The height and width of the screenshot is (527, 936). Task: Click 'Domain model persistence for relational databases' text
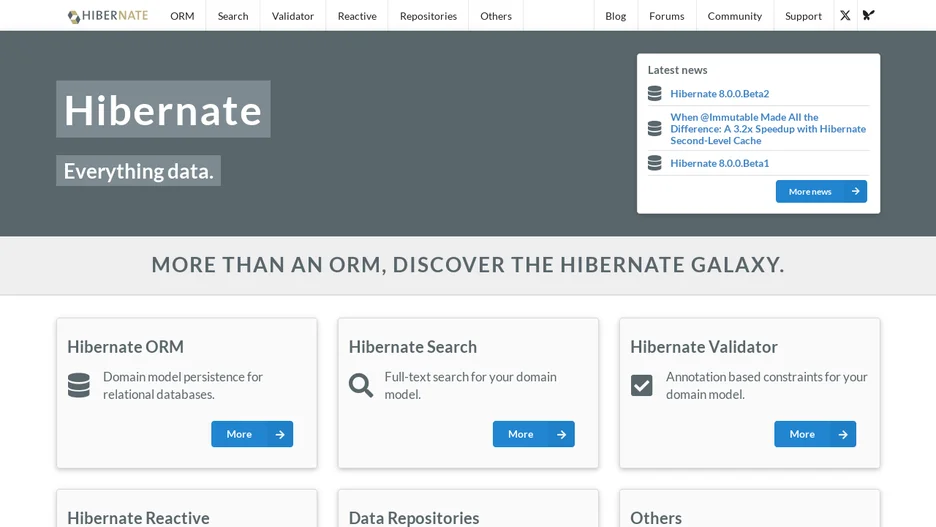pyautogui.click(x=183, y=386)
